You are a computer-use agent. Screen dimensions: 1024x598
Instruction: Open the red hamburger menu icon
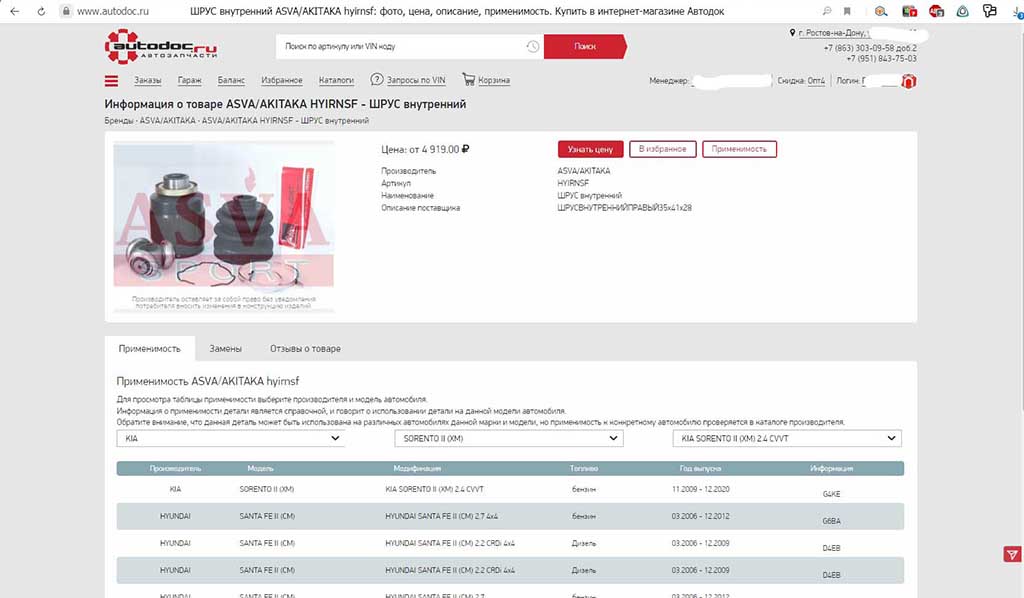[x=111, y=81]
